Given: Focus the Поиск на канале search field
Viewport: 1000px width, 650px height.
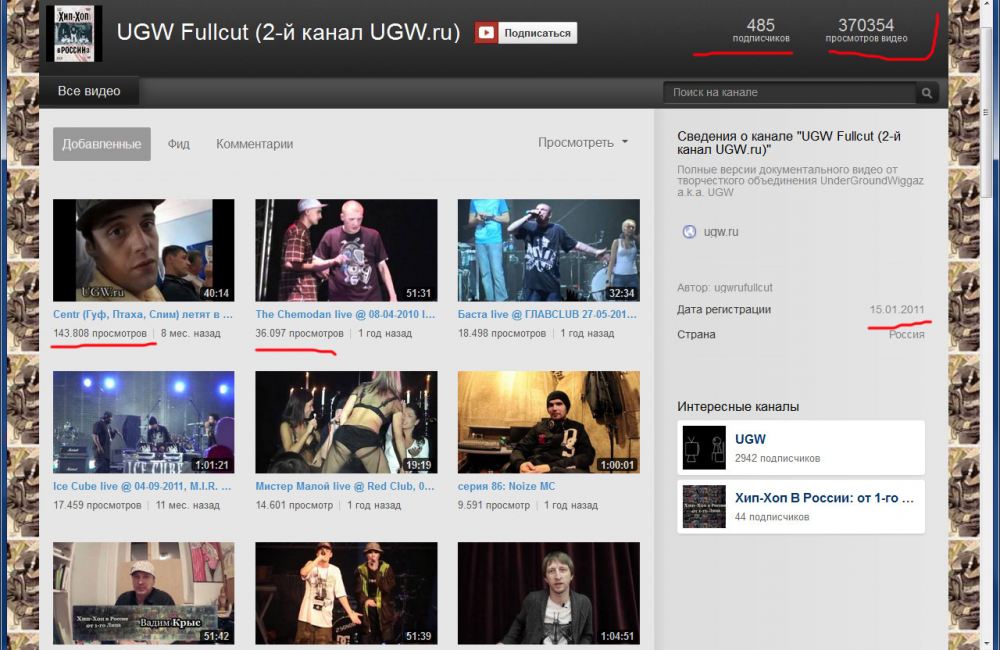Looking at the screenshot, I should point(790,92).
